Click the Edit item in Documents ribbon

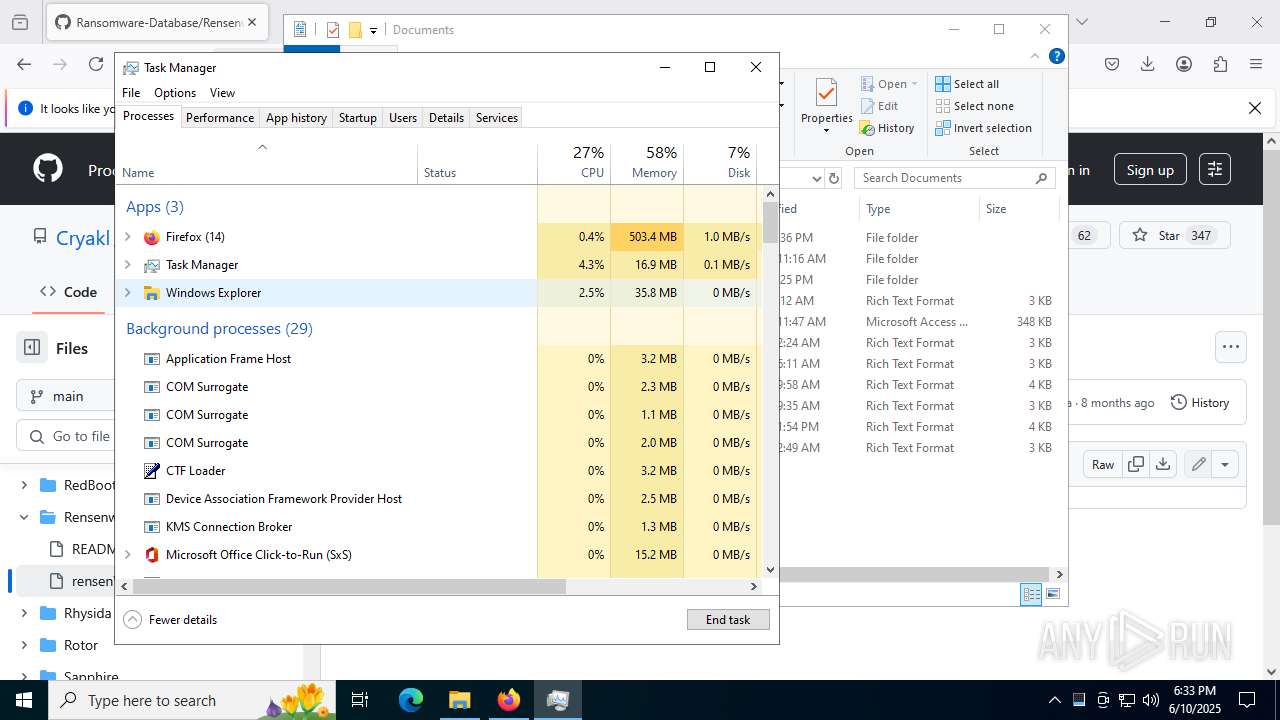tap(879, 106)
